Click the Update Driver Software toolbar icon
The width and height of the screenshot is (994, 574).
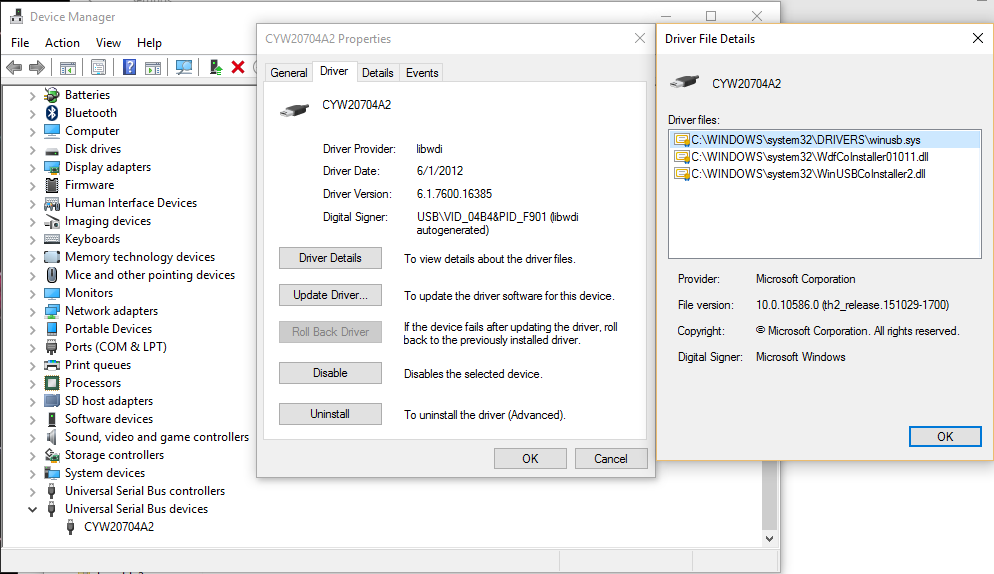(215, 67)
